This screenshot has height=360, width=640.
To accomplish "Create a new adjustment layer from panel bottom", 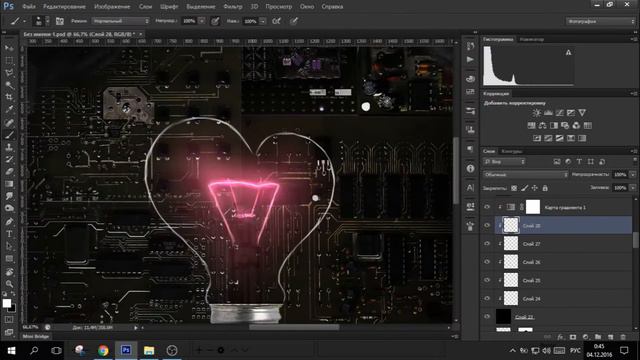I will (586, 337).
